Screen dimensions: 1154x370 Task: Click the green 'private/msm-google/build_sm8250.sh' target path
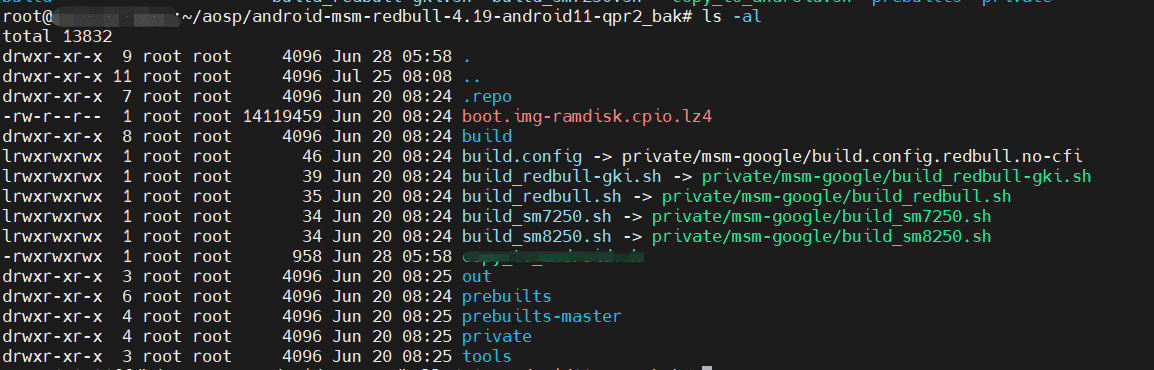821,237
